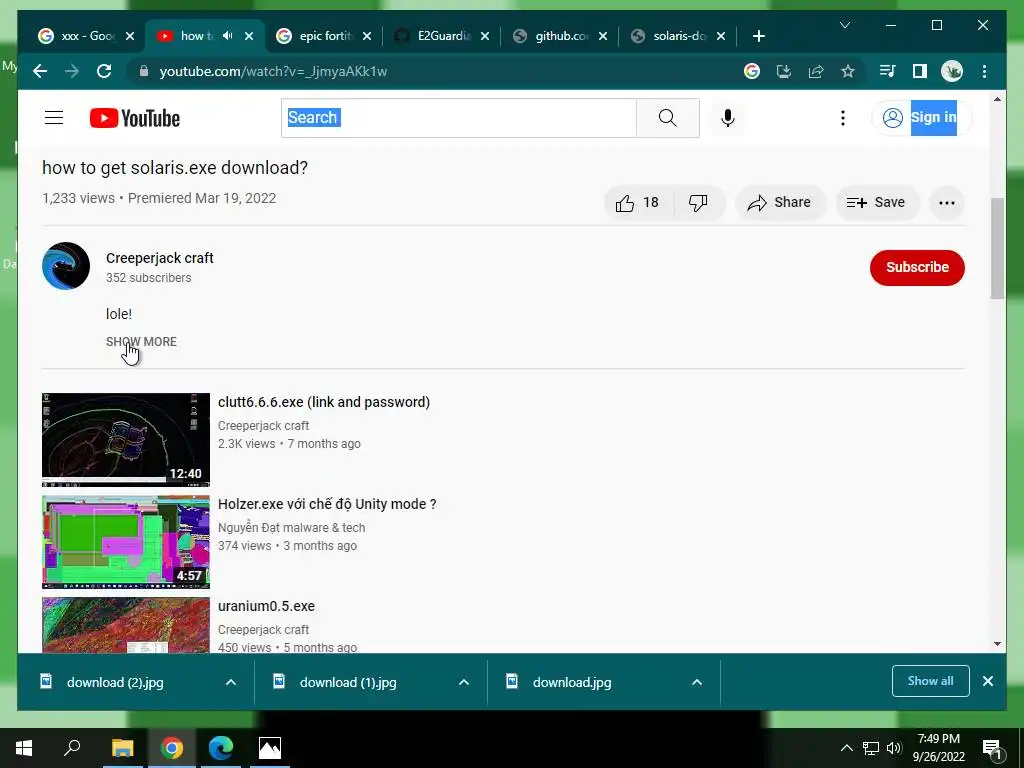Install the app from the address bar
1024x768 pixels.
click(x=784, y=71)
